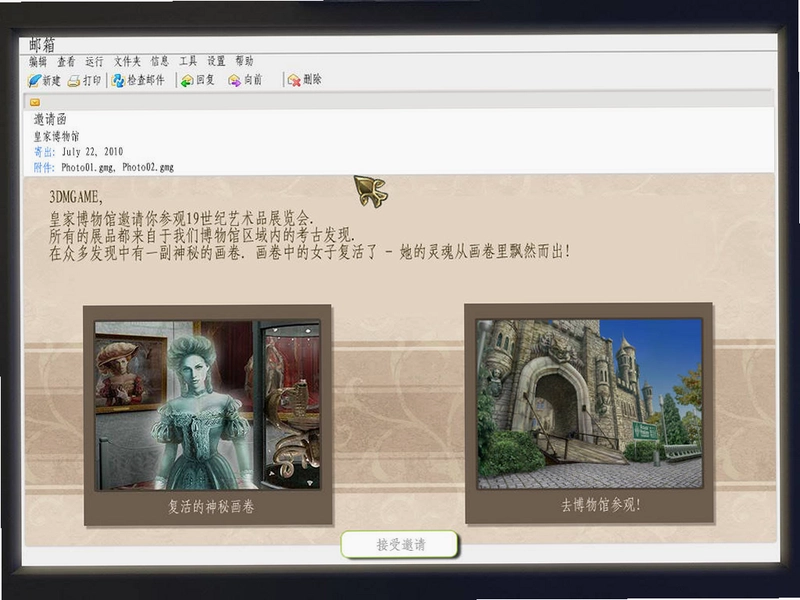The width and height of the screenshot is (800, 600).
Task: Click the line about 神秘的画卷
Action: [x=310, y=252]
